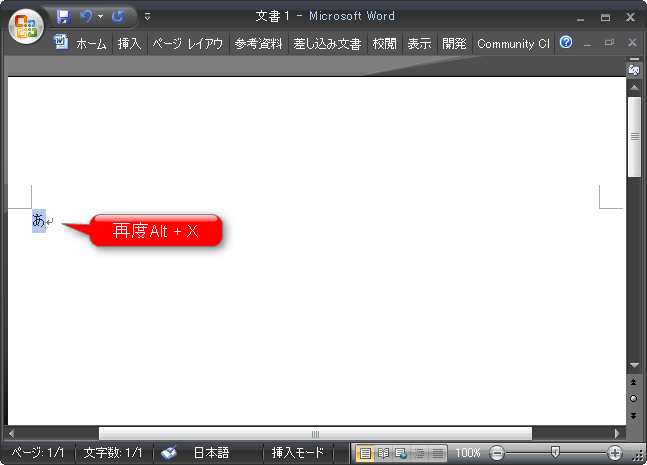Click the vertical scrollbar up arrow
The image size is (647, 465).
pos(634,87)
